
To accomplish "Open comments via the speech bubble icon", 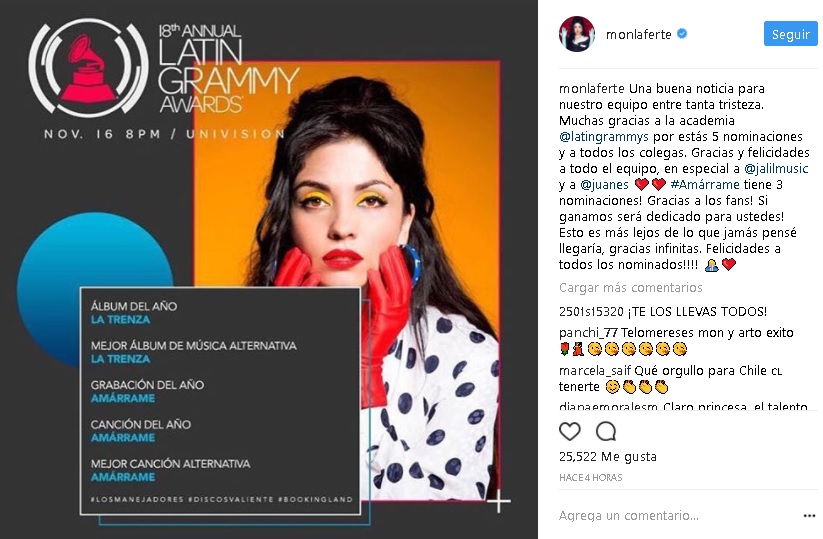I will [606, 431].
